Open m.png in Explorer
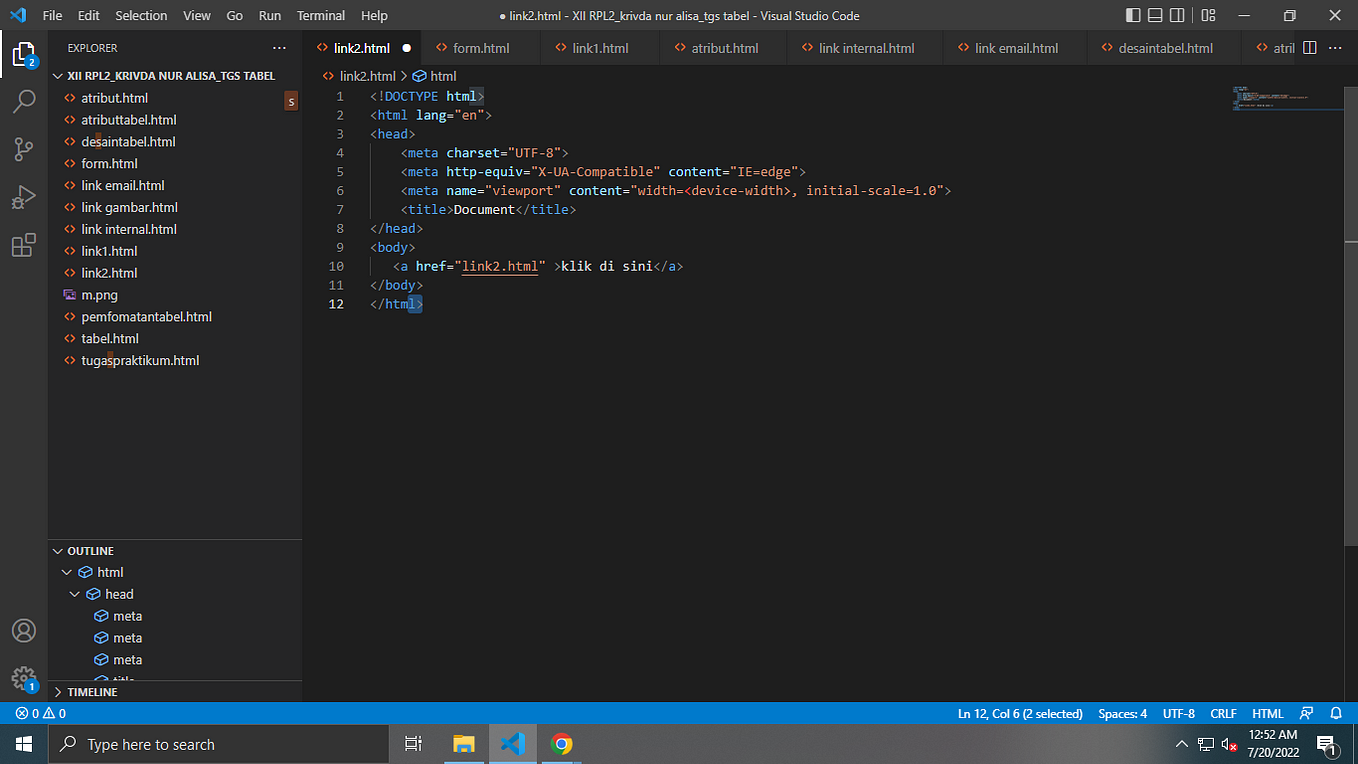This screenshot has width=1358, height=764. (175, 295)
